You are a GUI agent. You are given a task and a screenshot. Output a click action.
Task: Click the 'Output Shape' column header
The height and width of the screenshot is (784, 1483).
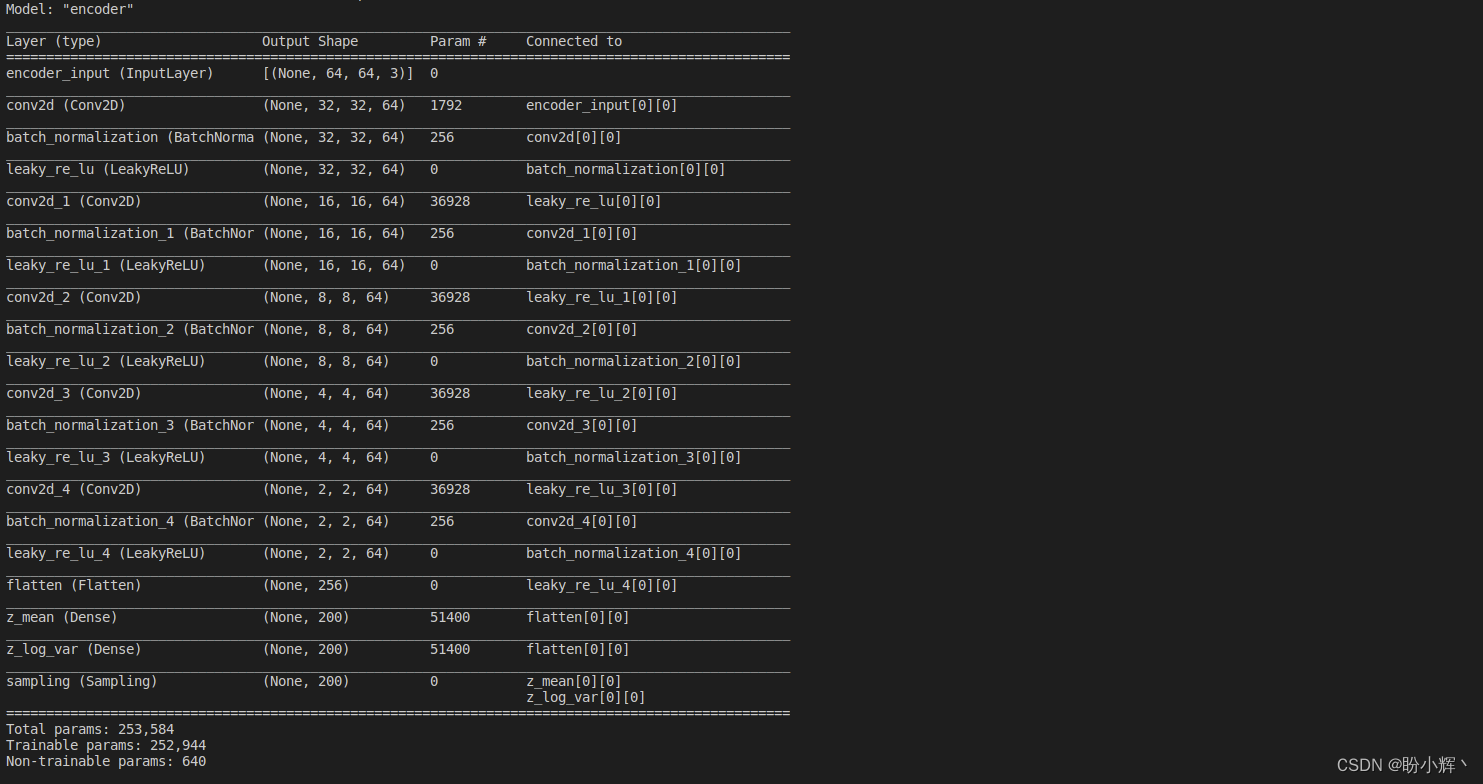tap(310, 41)
